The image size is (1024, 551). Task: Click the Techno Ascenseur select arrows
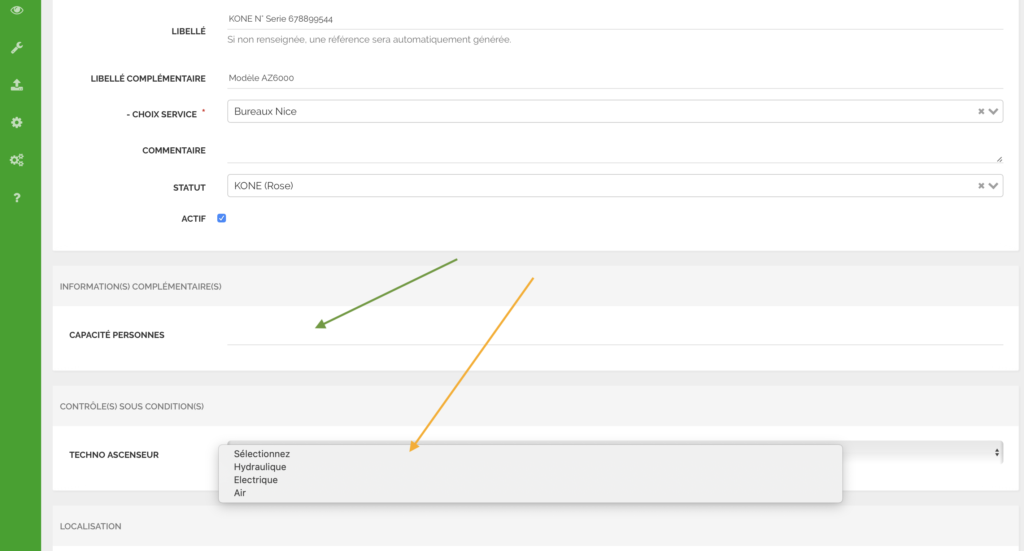(996, 453)
